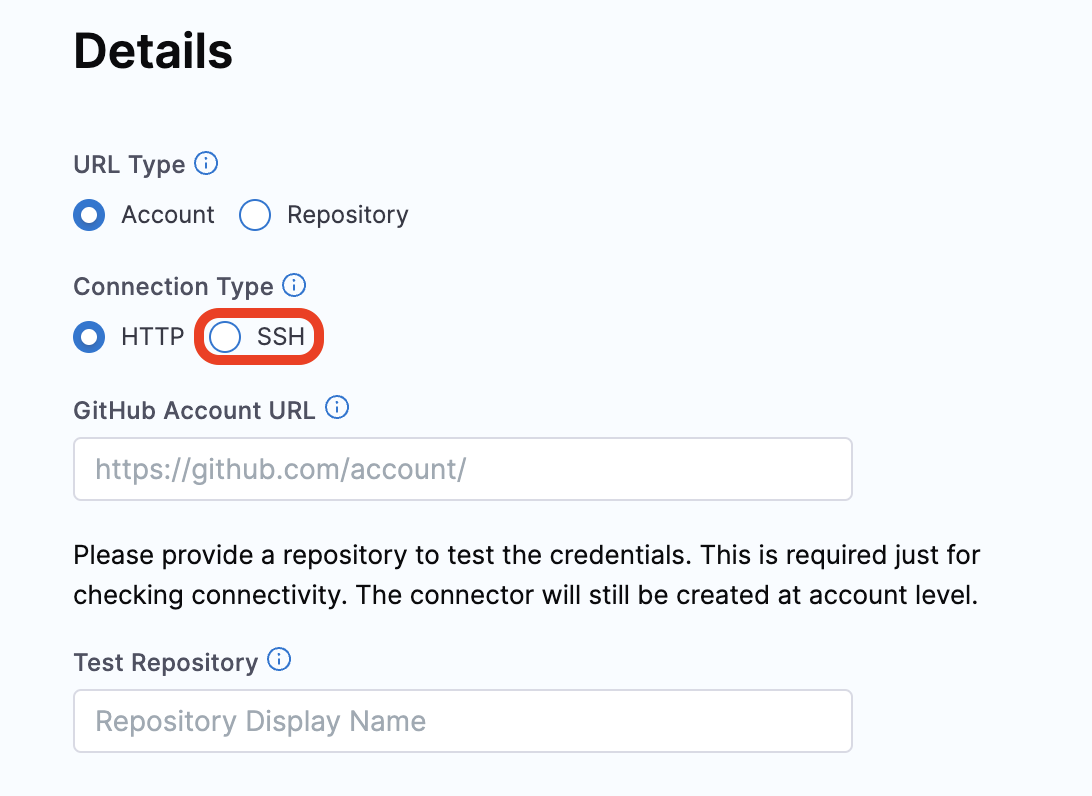Click the "SSH" option label text

point(281,337)
